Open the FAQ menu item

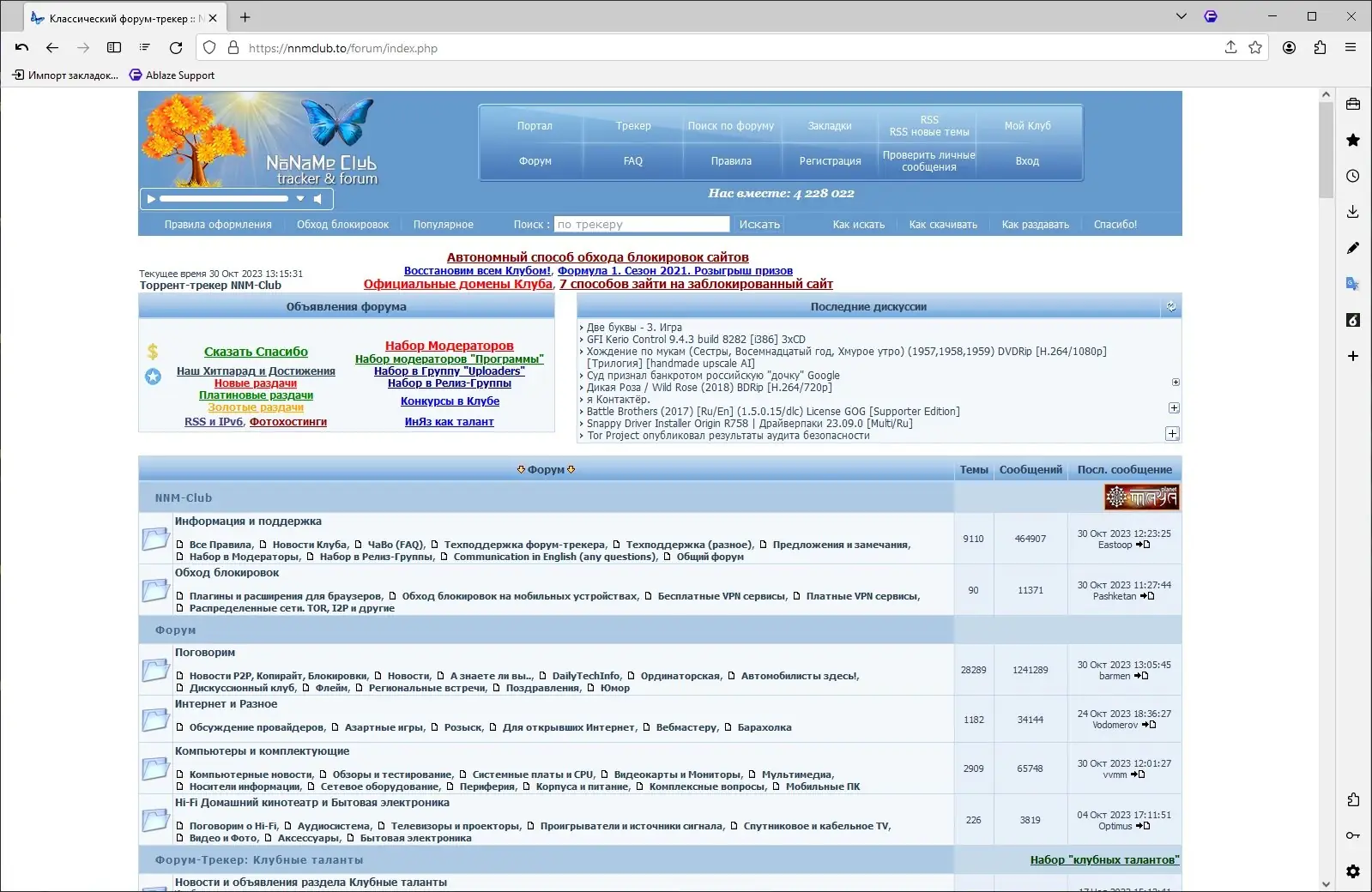pos(633,161)
